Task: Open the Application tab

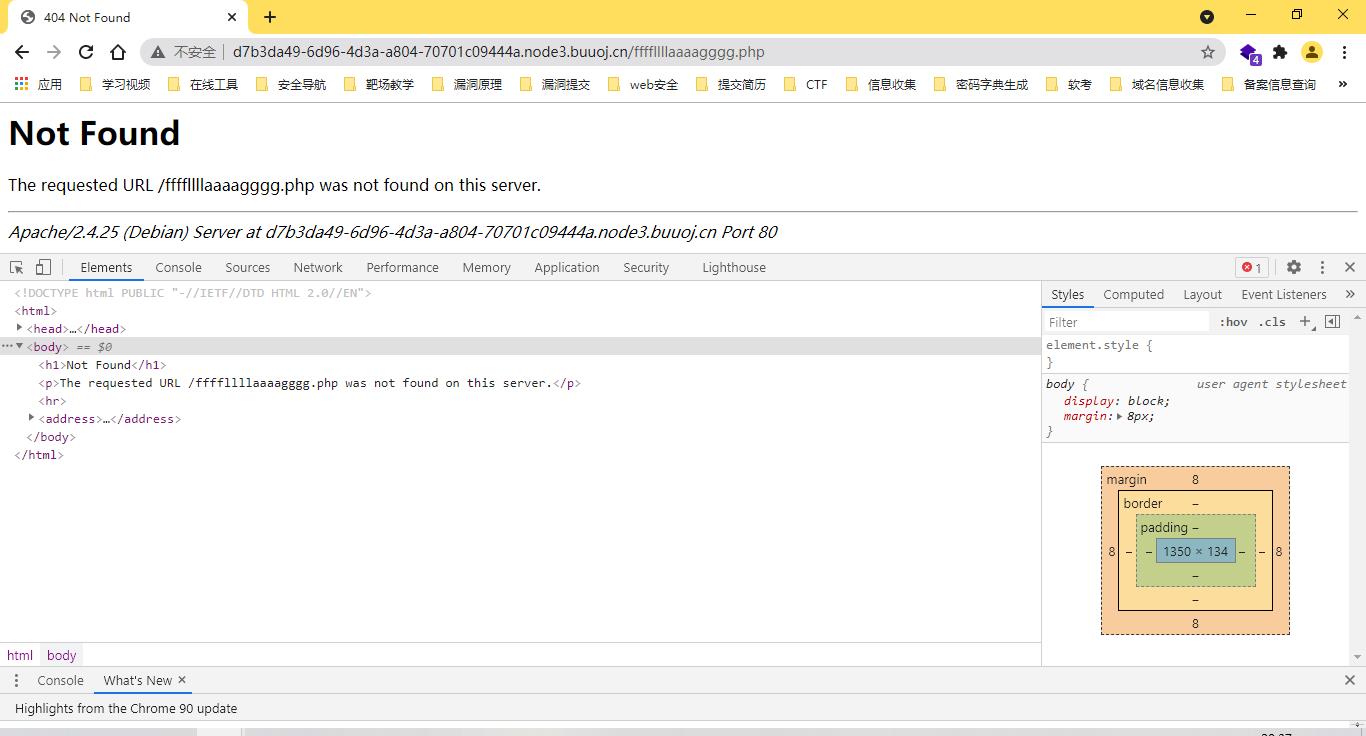Action: pyautogui.click(x=567, y=267)
